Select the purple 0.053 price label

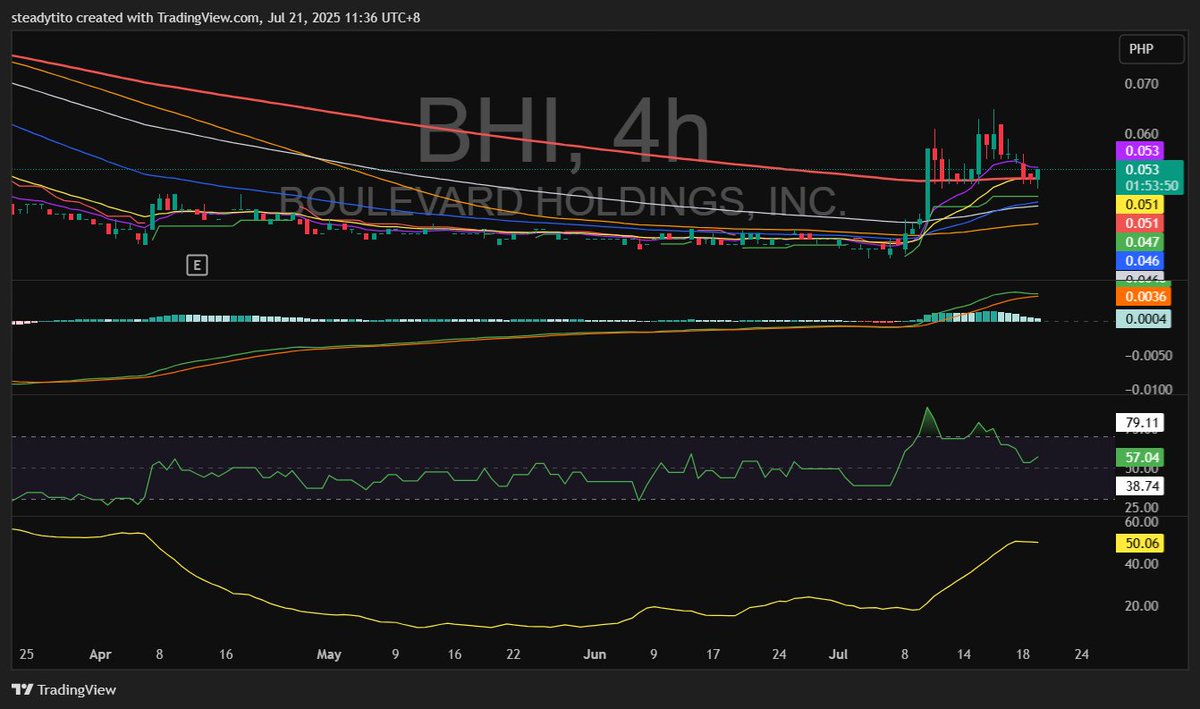pos(1138,151)
